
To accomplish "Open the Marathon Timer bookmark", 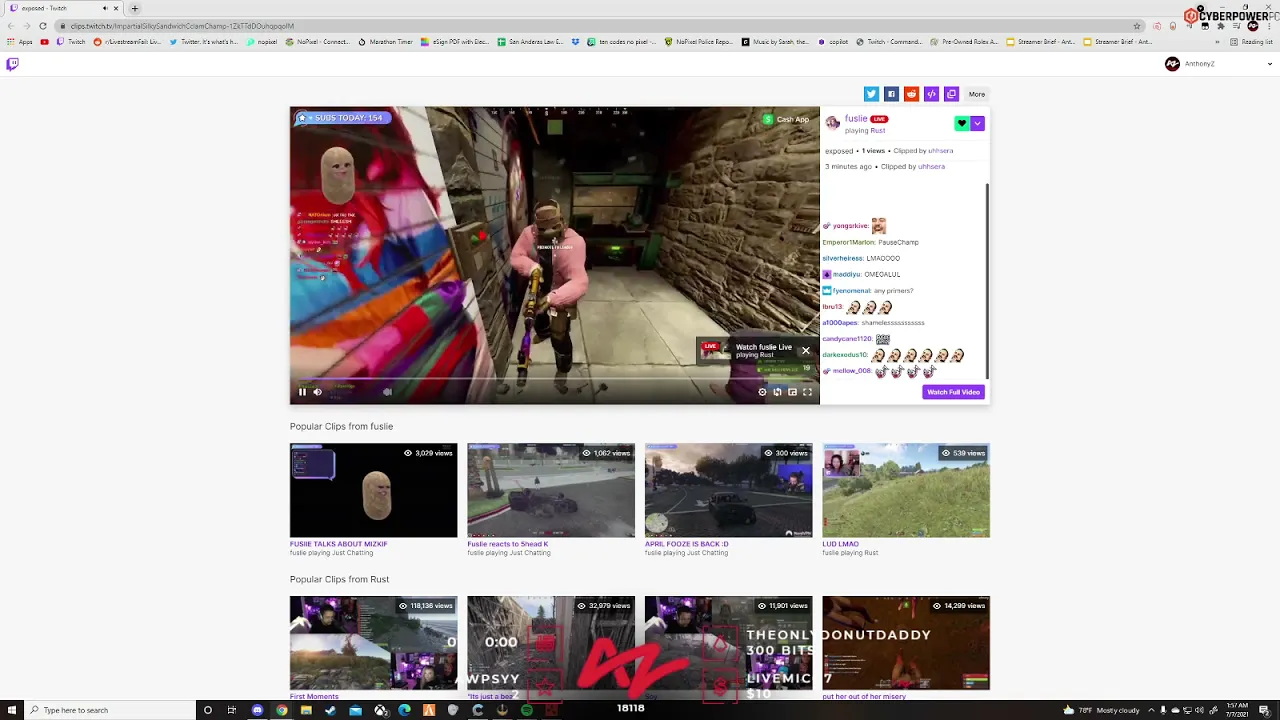I will (x=385, y=42).
